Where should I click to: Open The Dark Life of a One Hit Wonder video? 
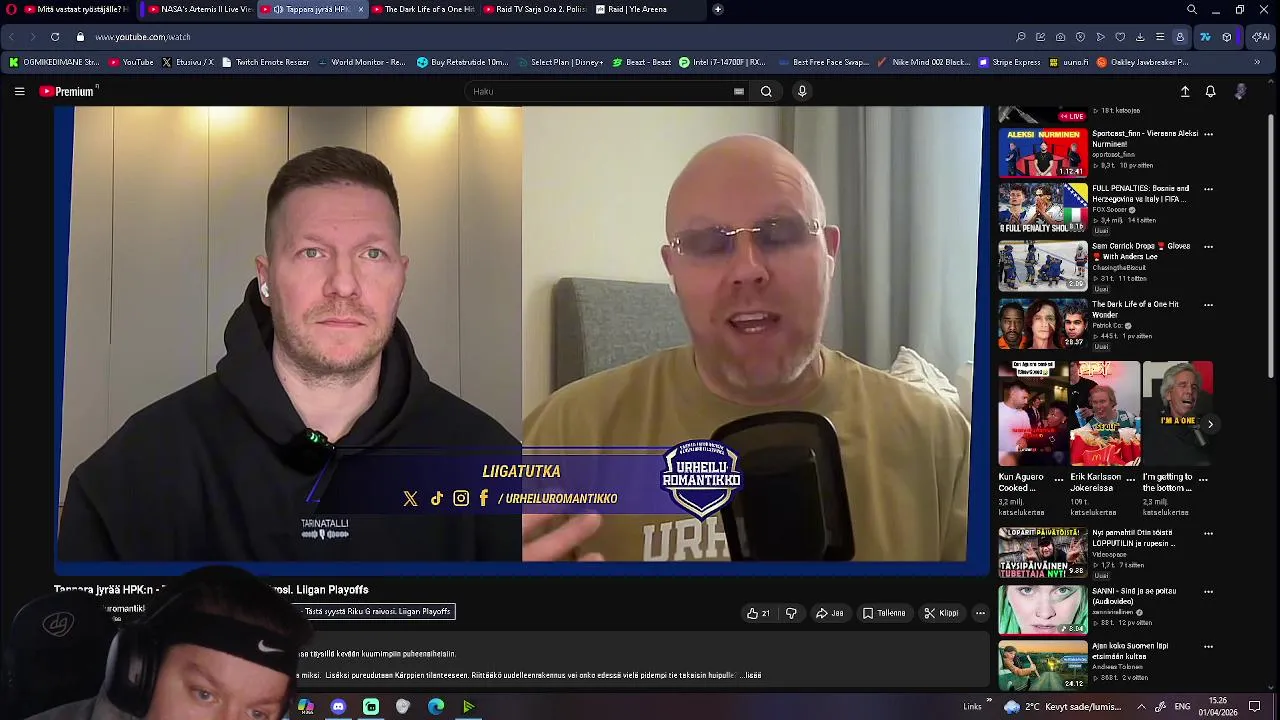pos(1043,324)
